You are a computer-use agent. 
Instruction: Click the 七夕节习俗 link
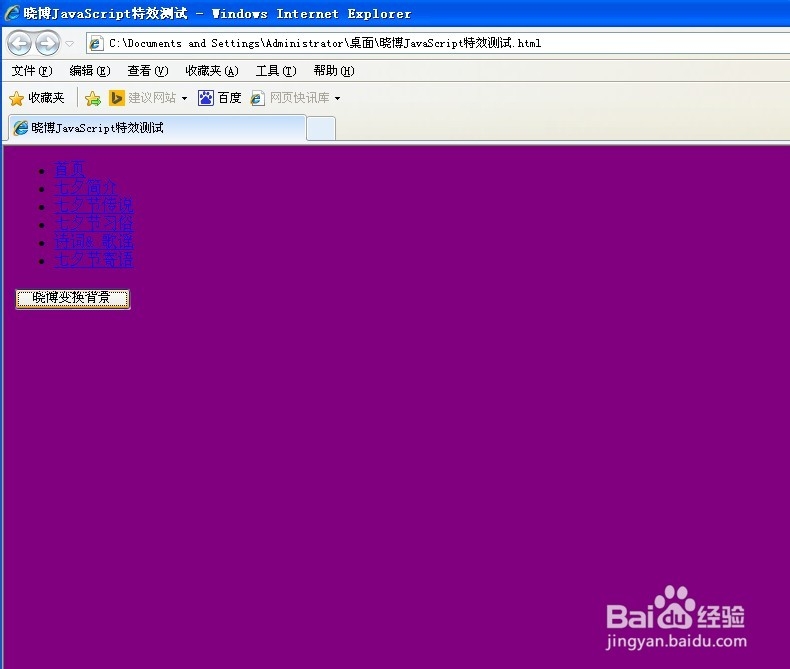pyautogui.click(x=94, y=224)
